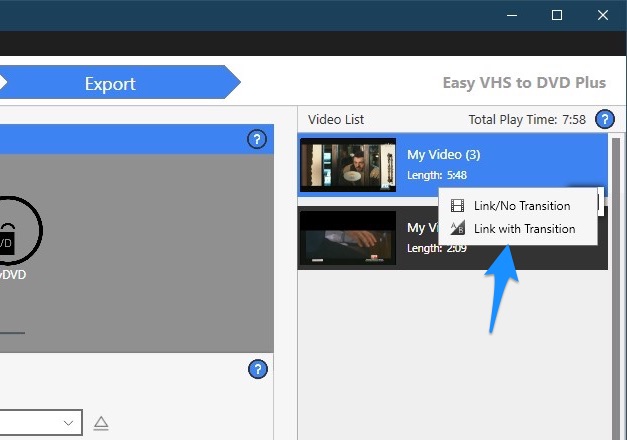Select the second video thumbnail, length 2:09
The height and width of the screenshot is (440, 627).
tap(348, 238)
